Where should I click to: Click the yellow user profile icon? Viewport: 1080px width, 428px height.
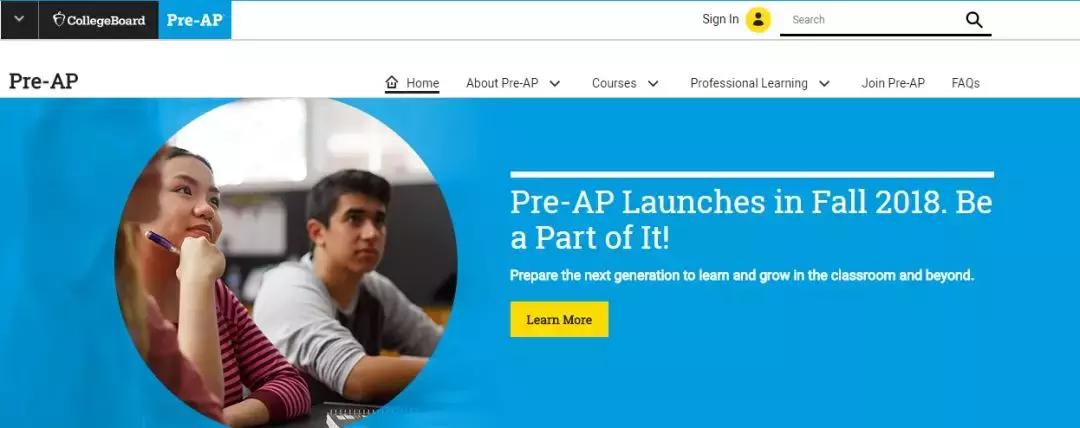tap(758, 19)
